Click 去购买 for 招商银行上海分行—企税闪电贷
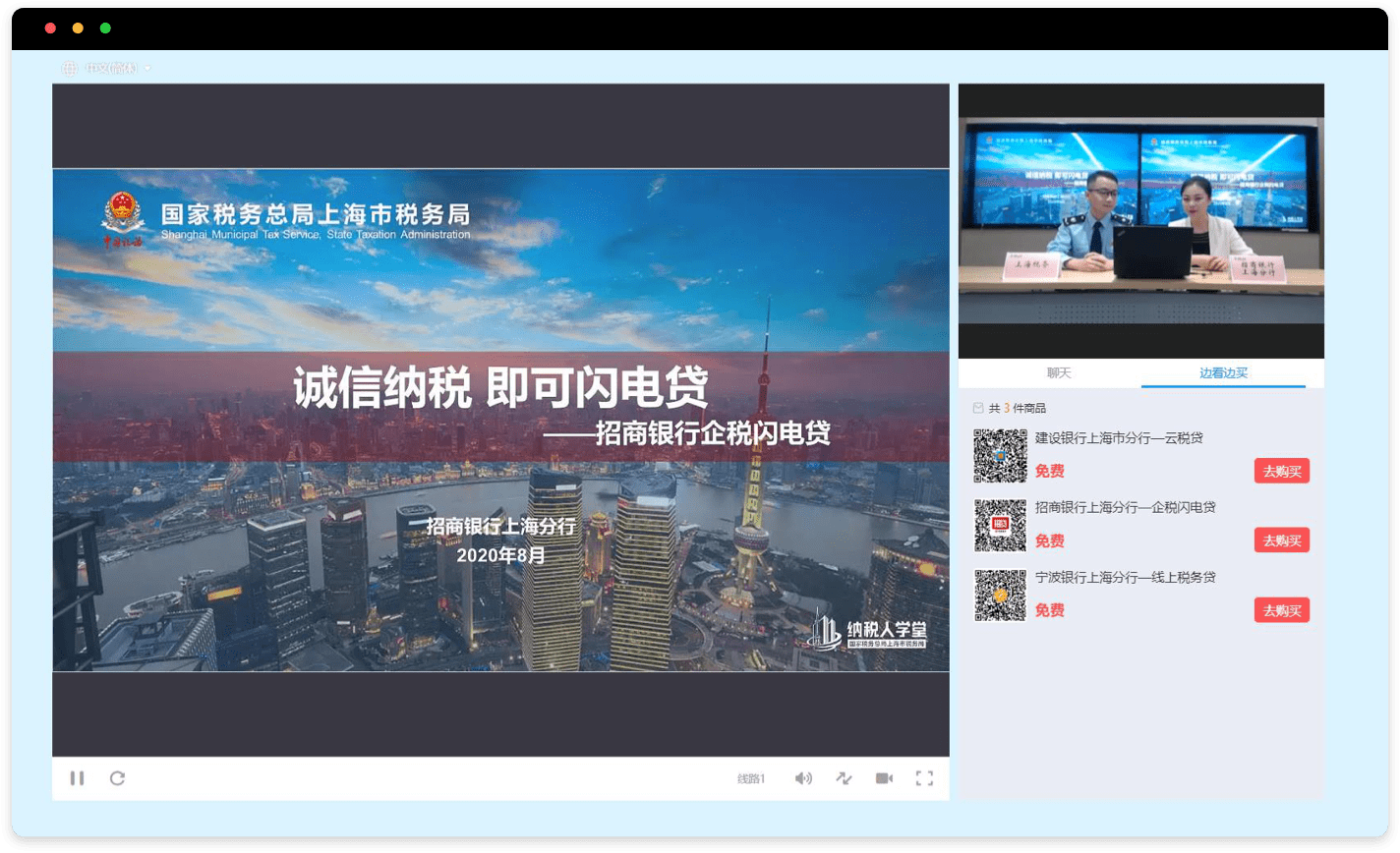This screenshot has height=853, width=1400. pos(1281,540)
